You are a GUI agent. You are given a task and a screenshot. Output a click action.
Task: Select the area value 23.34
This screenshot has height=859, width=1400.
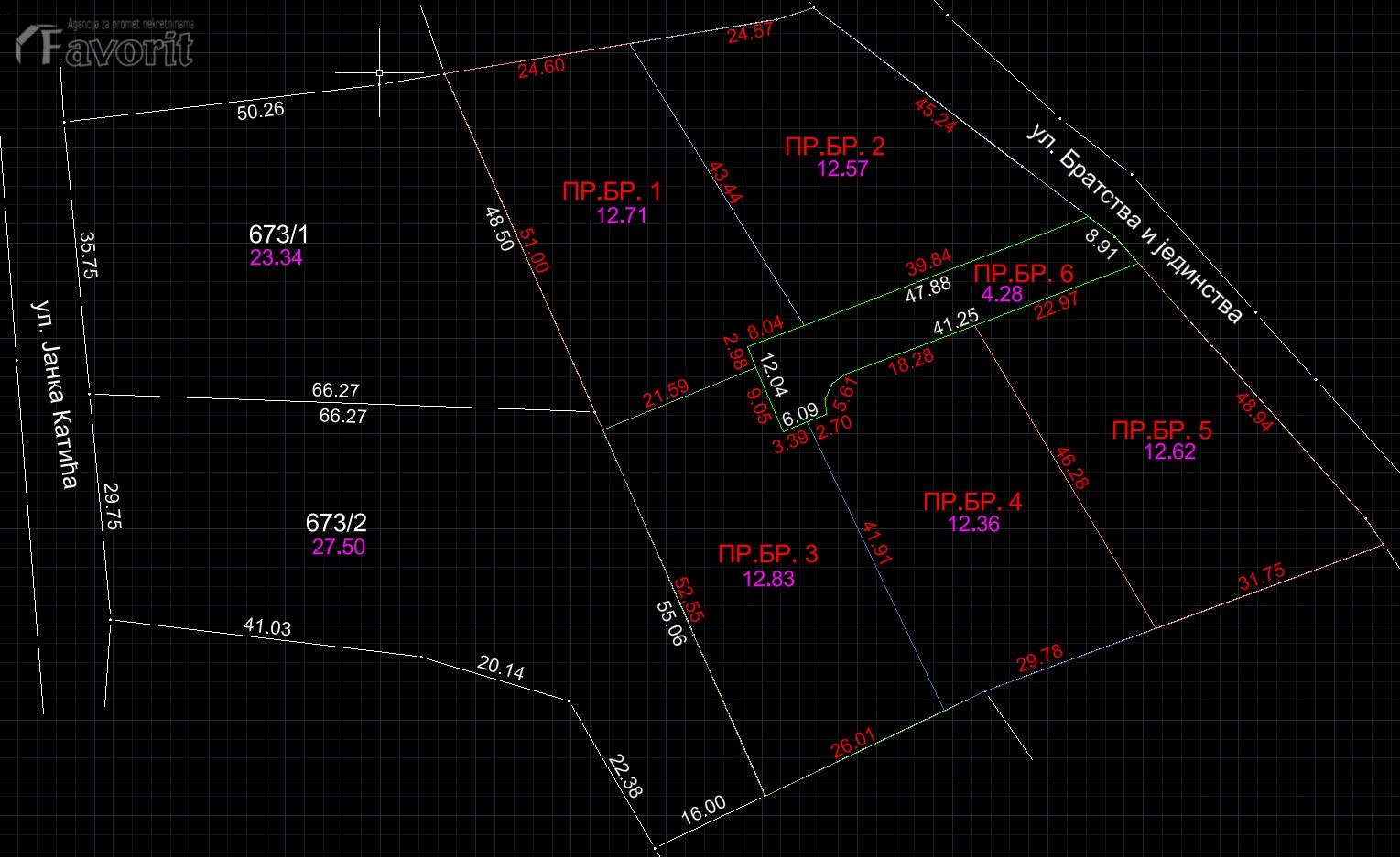276,257
